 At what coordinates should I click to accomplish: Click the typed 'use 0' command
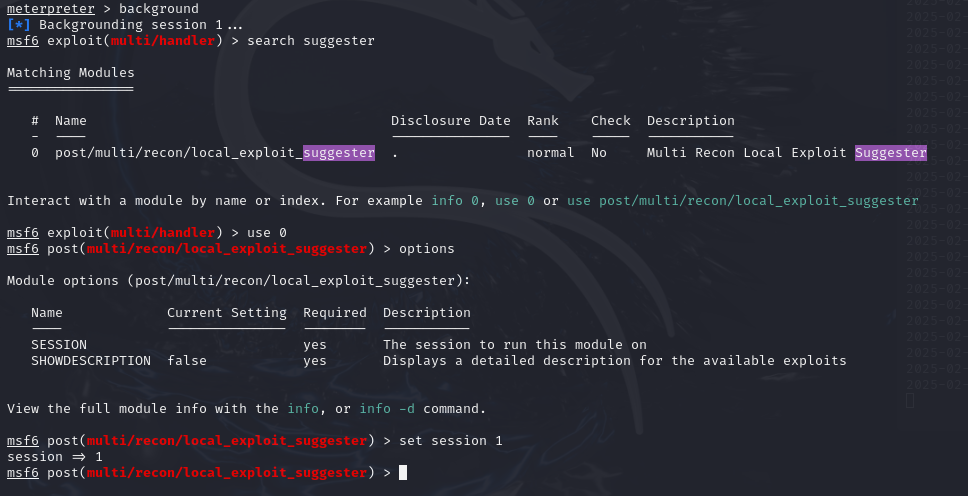[x=267, y=233]
